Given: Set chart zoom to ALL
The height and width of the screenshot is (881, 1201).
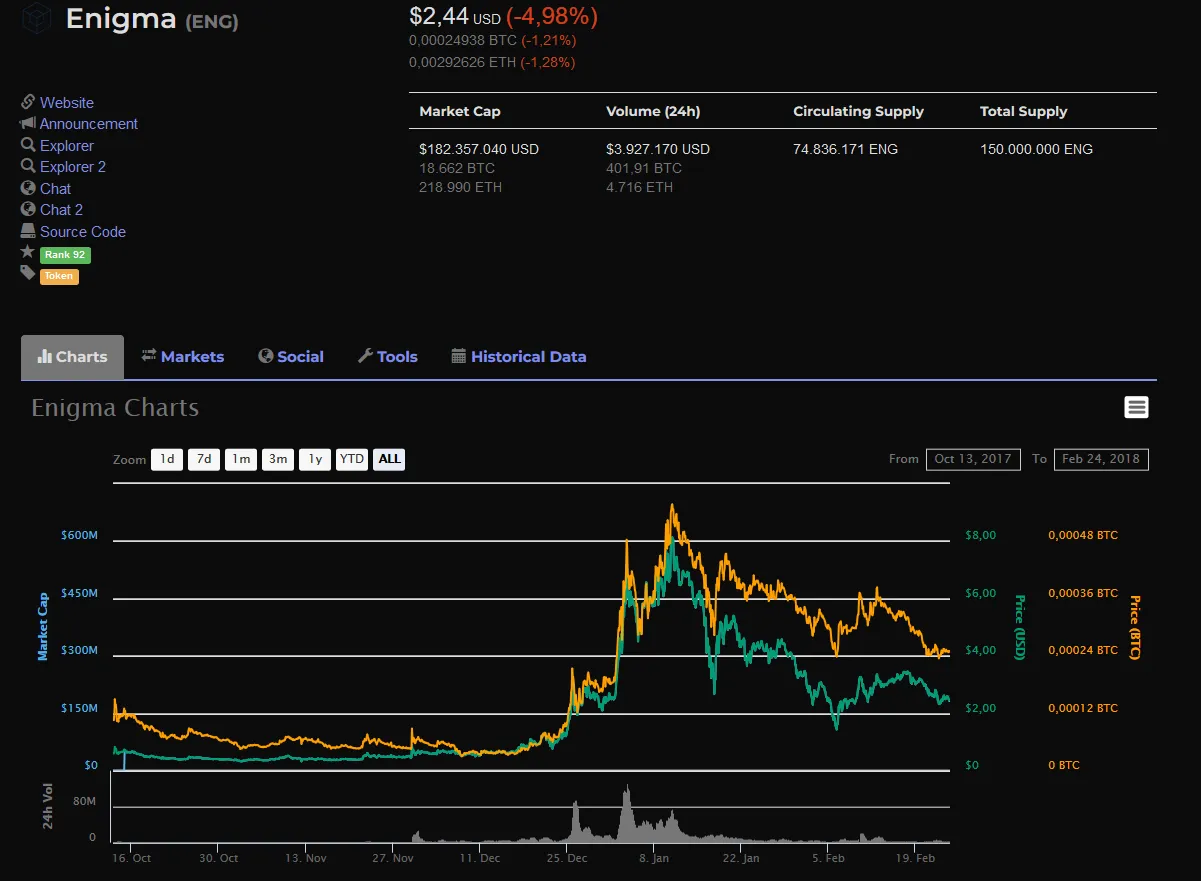Looking at the screenshot, I should [389, 459].
